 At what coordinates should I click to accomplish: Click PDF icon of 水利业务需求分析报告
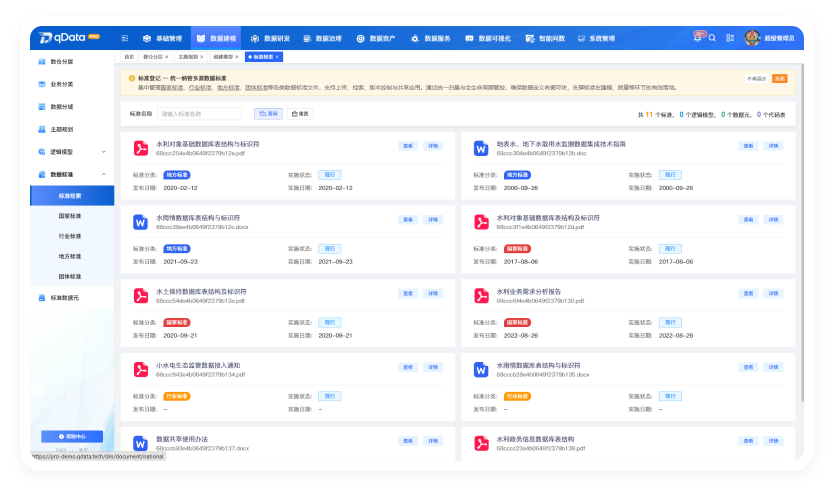[481, 296]
